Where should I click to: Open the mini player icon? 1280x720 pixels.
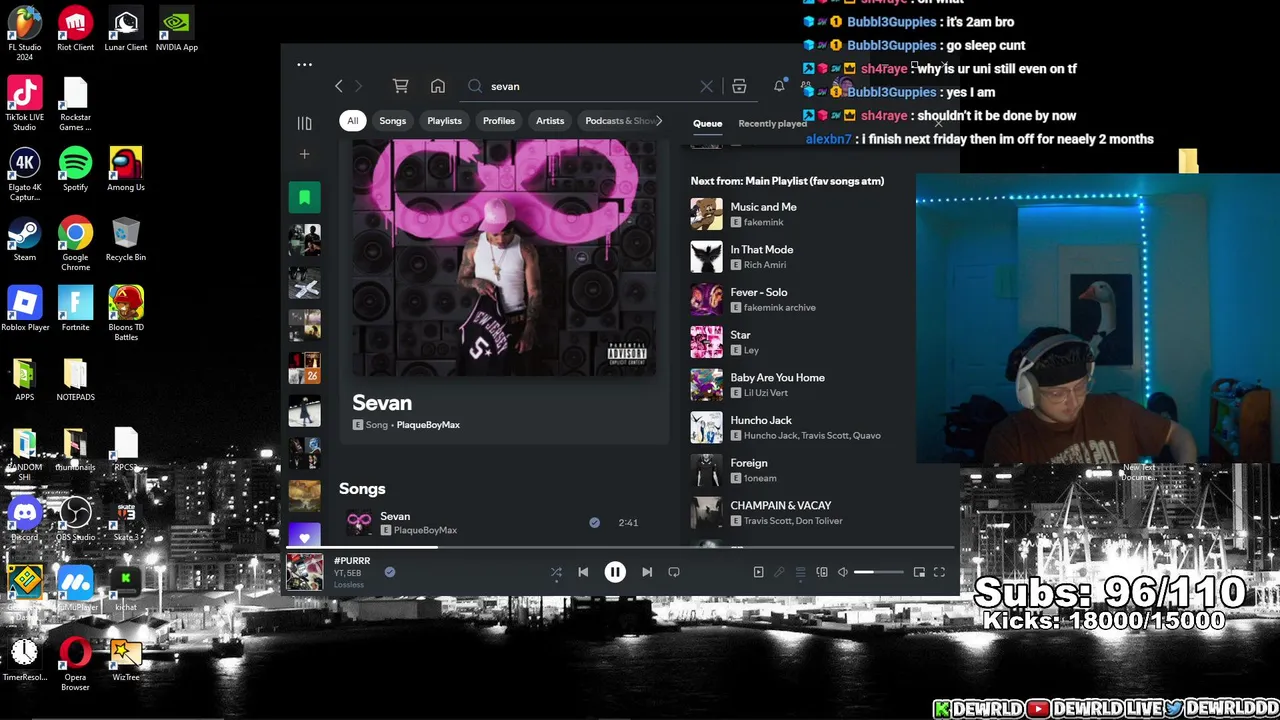click(x=919, y=572)
